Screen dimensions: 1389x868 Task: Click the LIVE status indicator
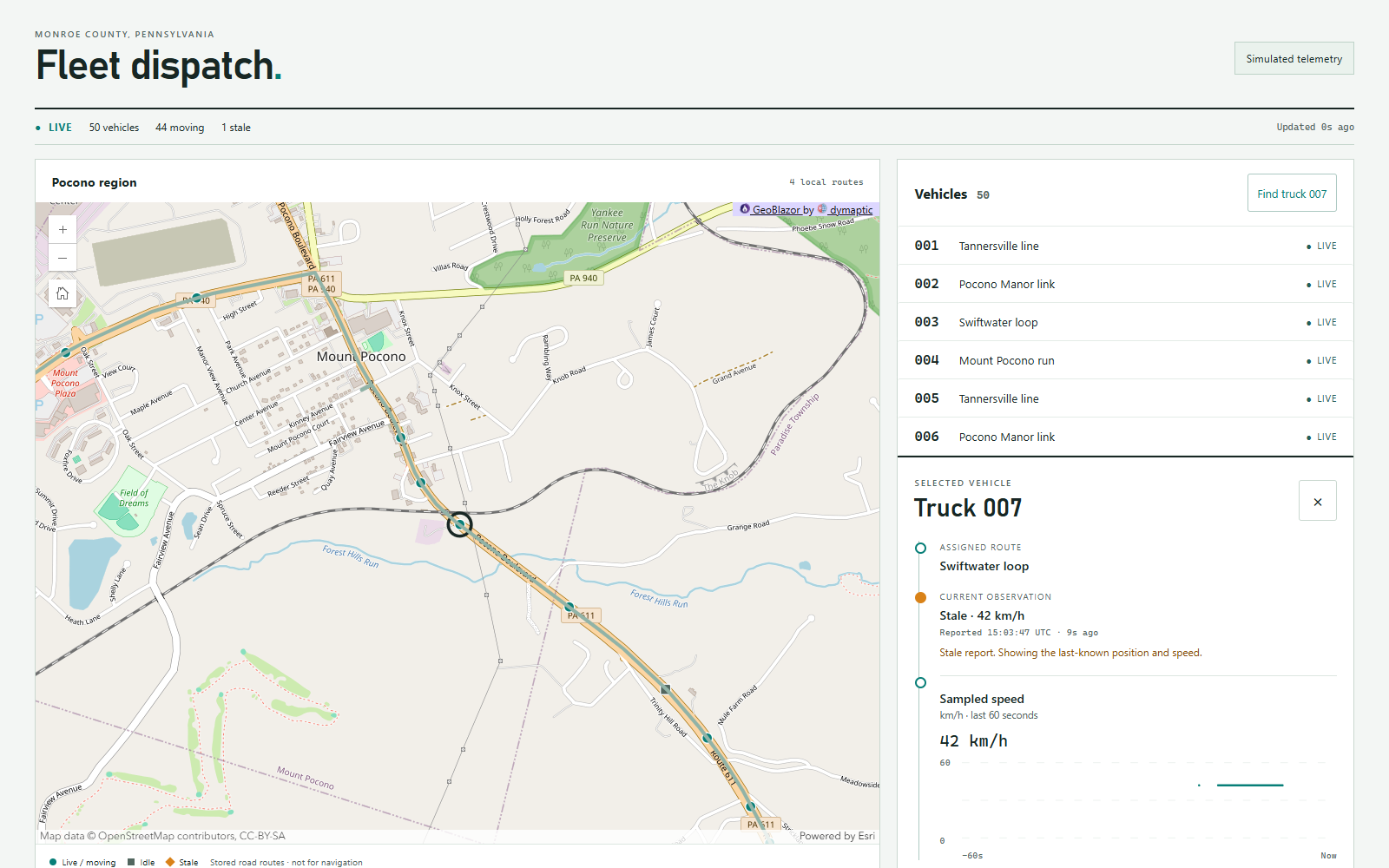(54, 128)
